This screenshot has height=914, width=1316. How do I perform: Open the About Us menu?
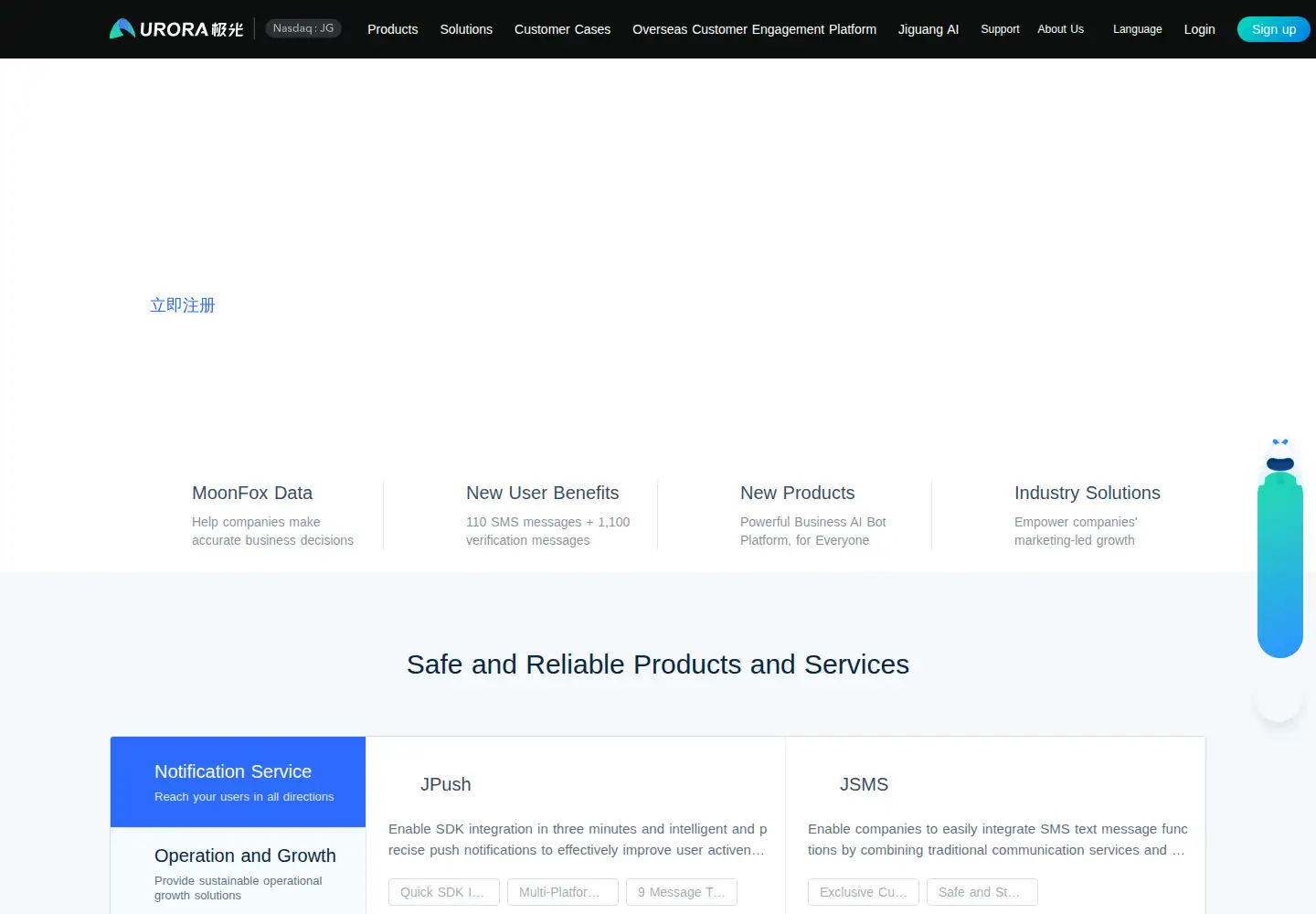pos(1060,29)
